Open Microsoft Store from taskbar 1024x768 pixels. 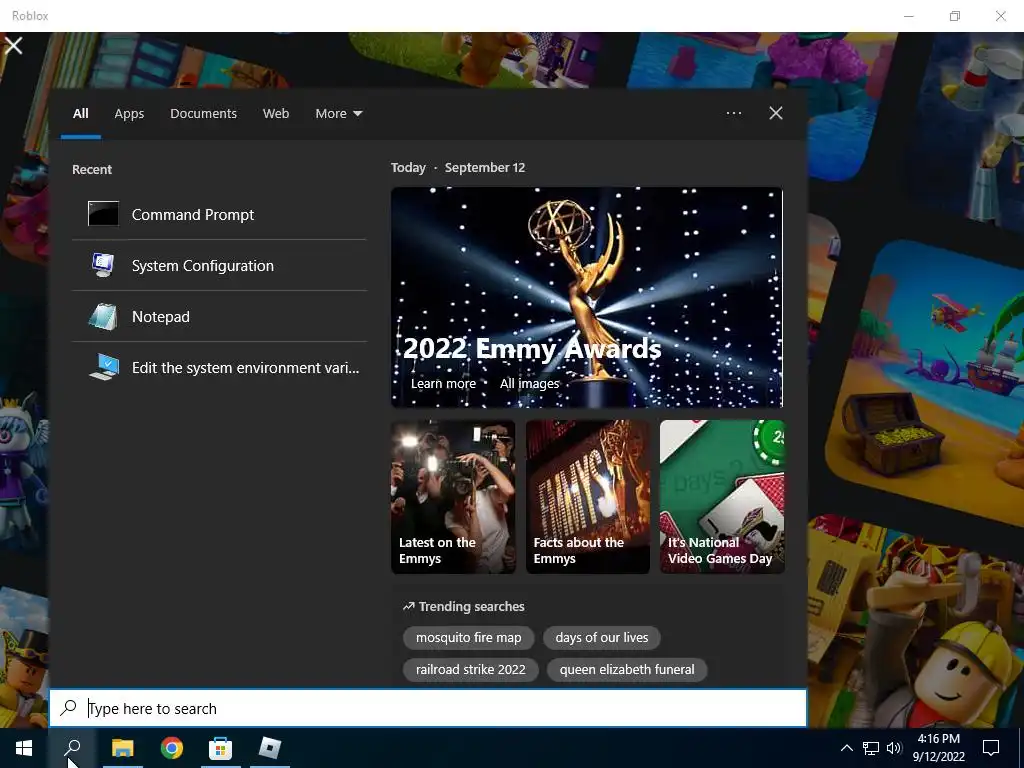220,748
